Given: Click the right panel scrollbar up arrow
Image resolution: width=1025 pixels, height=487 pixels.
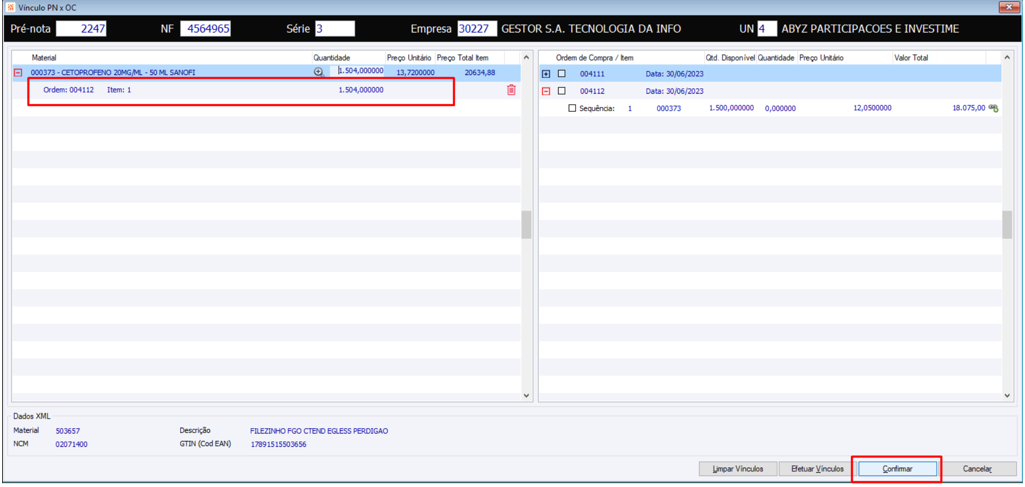Looking at the screenshot, I should coord(1007,58).
